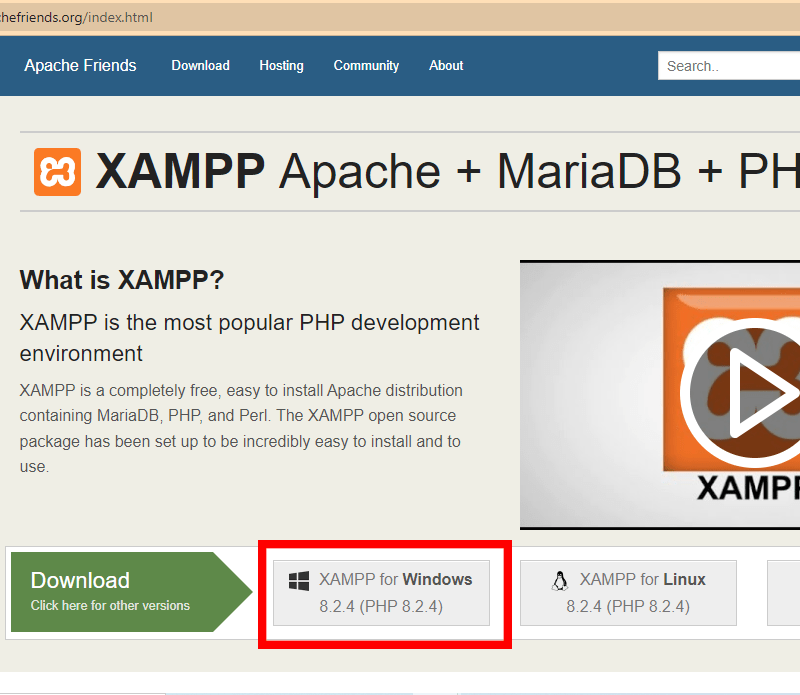Click the paragraph starting 'XAMPP is a completely free'
The width and height of the screenshot is (800, 695).
pos(241,428)
